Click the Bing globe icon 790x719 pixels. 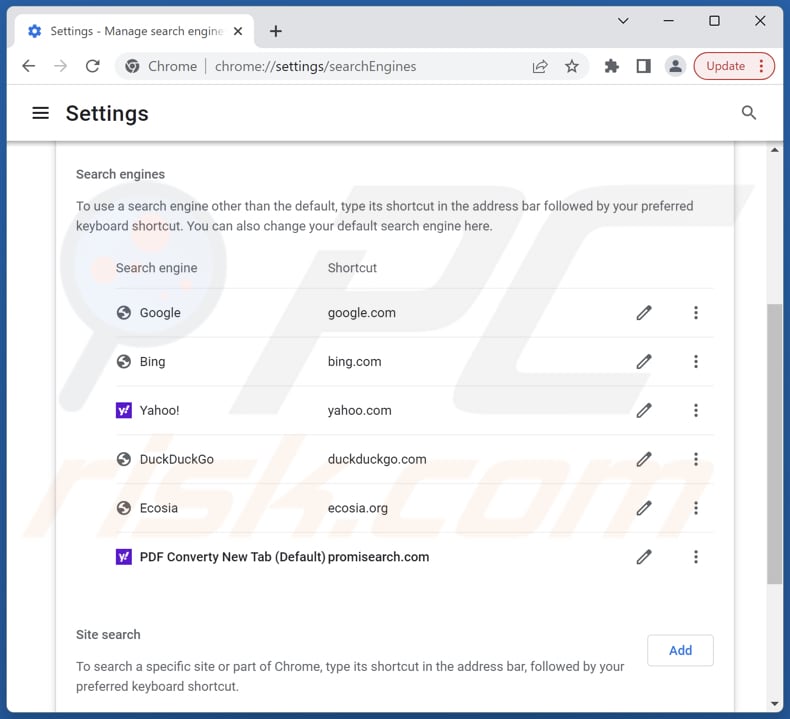coord(124,362)
